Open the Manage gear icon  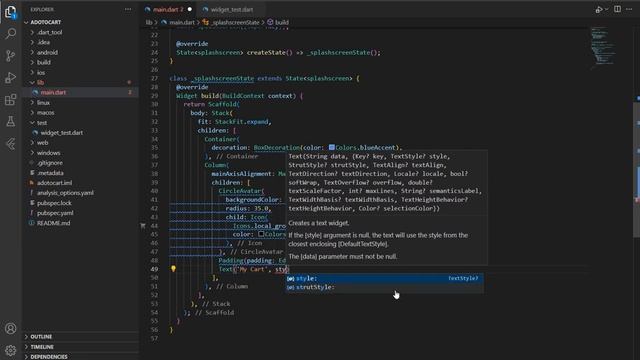(11, 350)
